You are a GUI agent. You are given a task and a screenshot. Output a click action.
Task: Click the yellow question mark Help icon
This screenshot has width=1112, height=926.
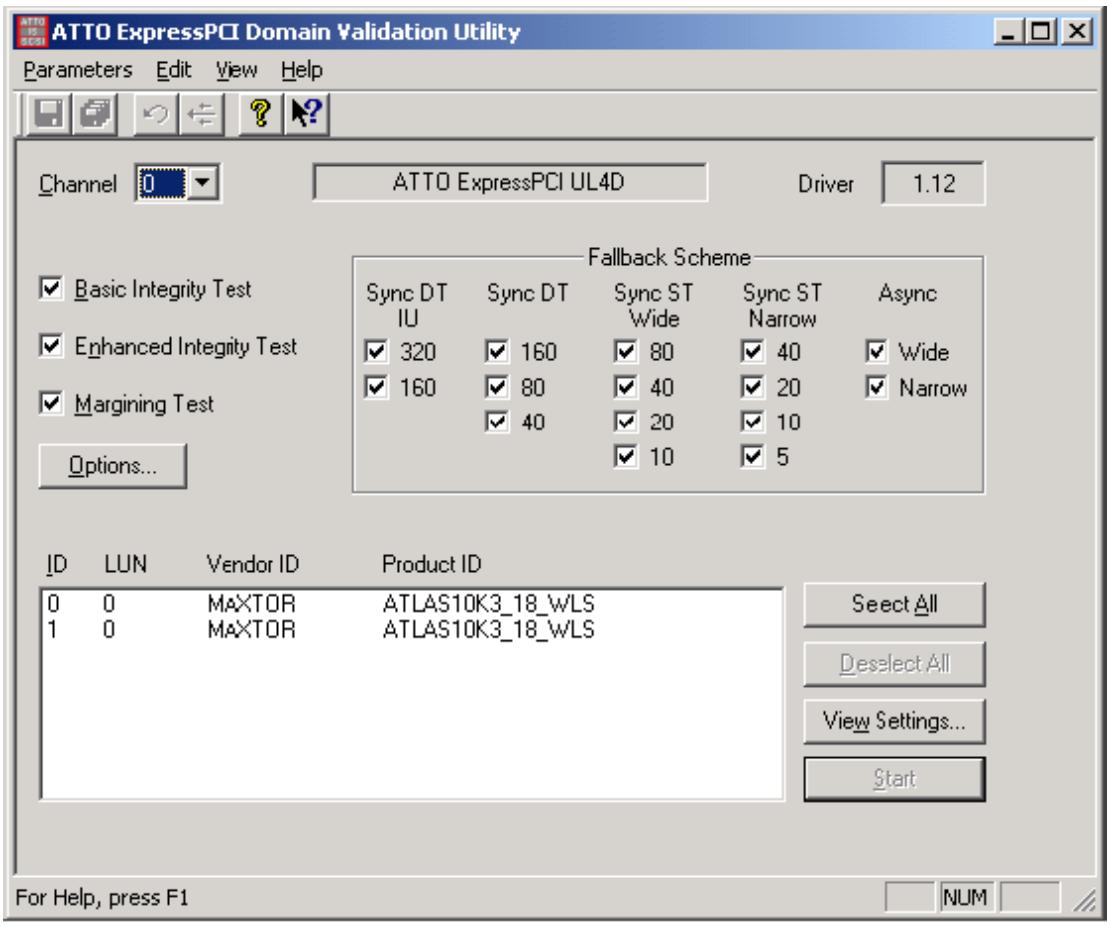point(260,113)
